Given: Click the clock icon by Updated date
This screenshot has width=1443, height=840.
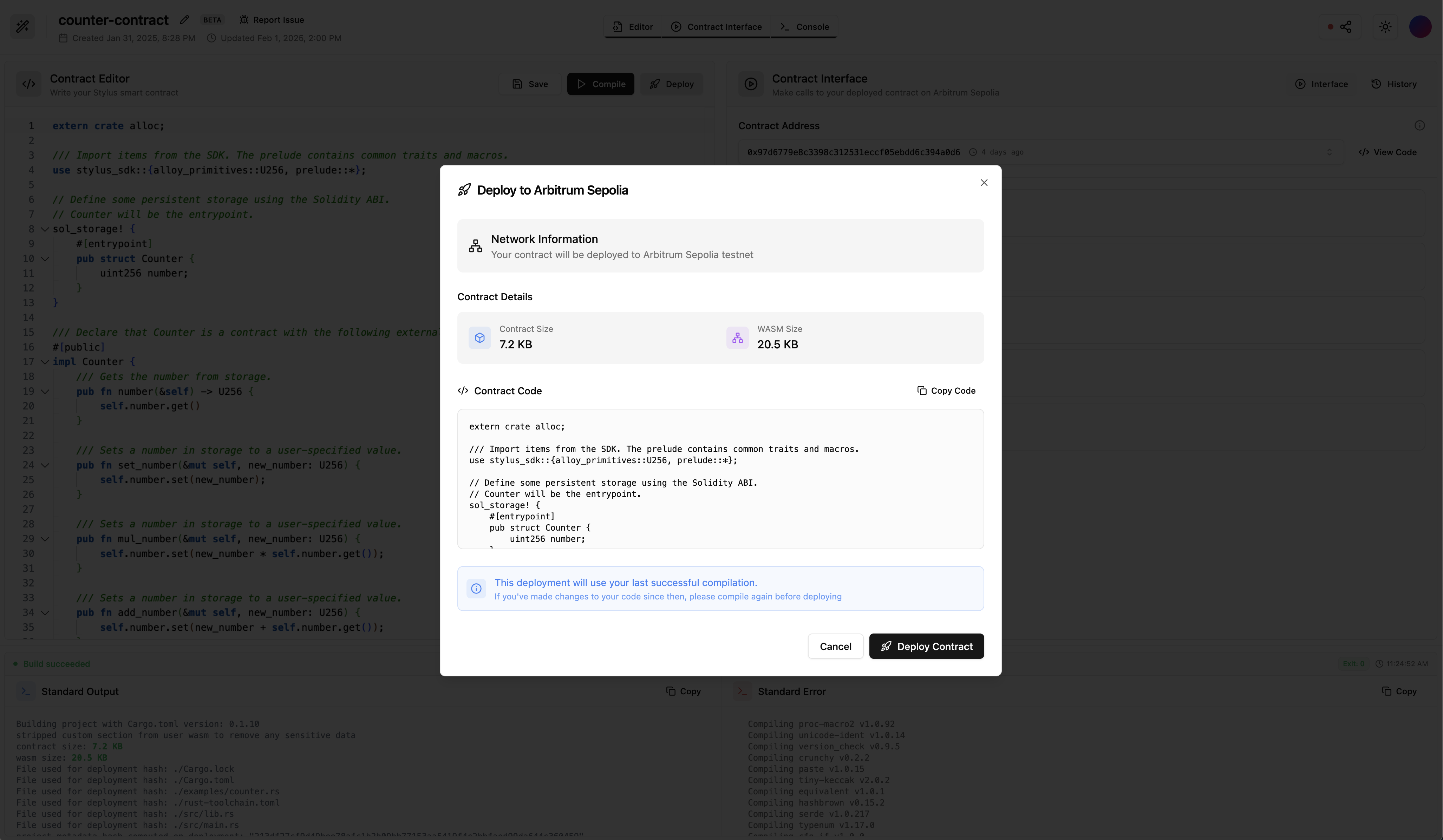Looking at the screenshot, I should tap(211, 38).
